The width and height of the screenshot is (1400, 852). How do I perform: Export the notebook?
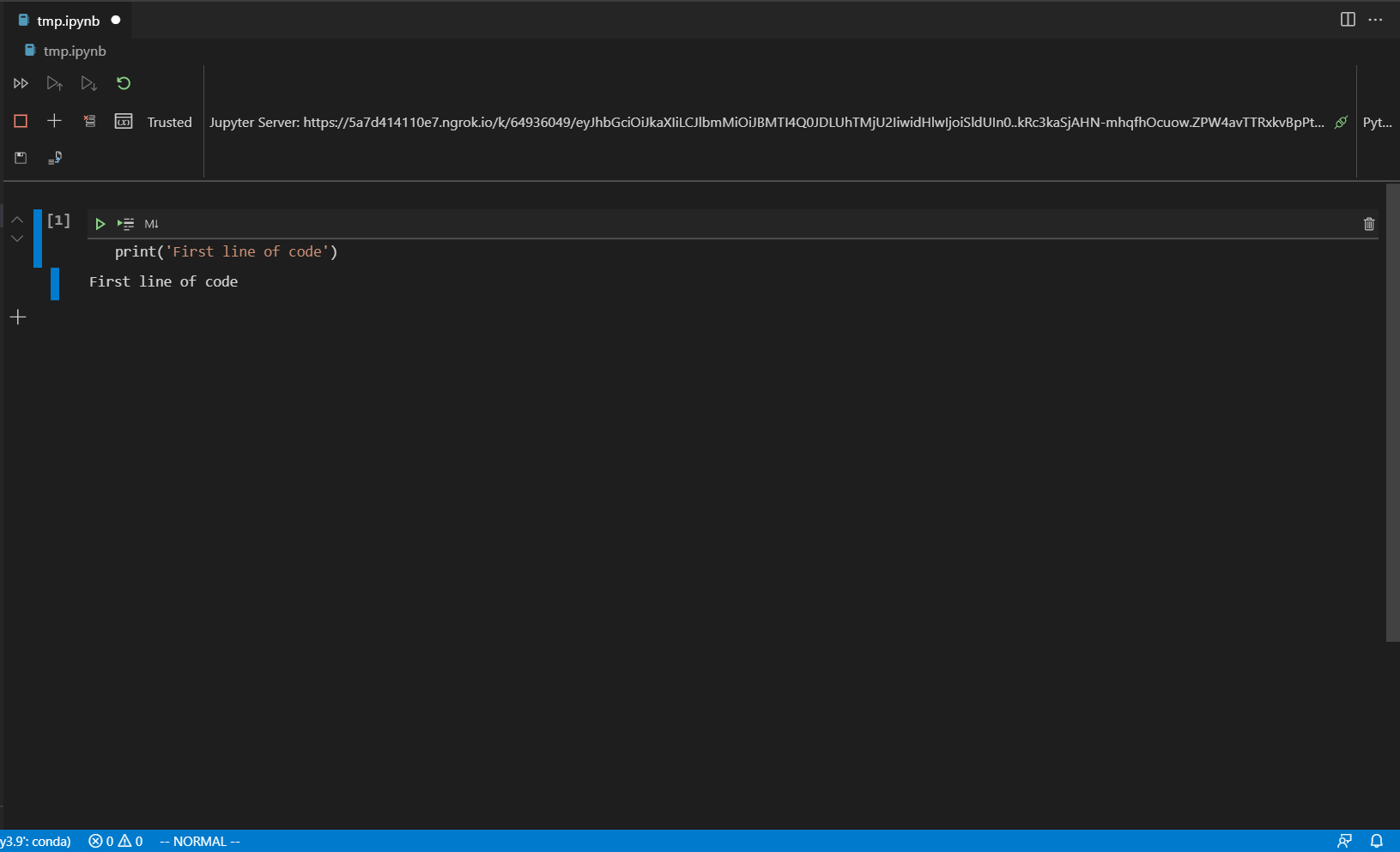55,158
